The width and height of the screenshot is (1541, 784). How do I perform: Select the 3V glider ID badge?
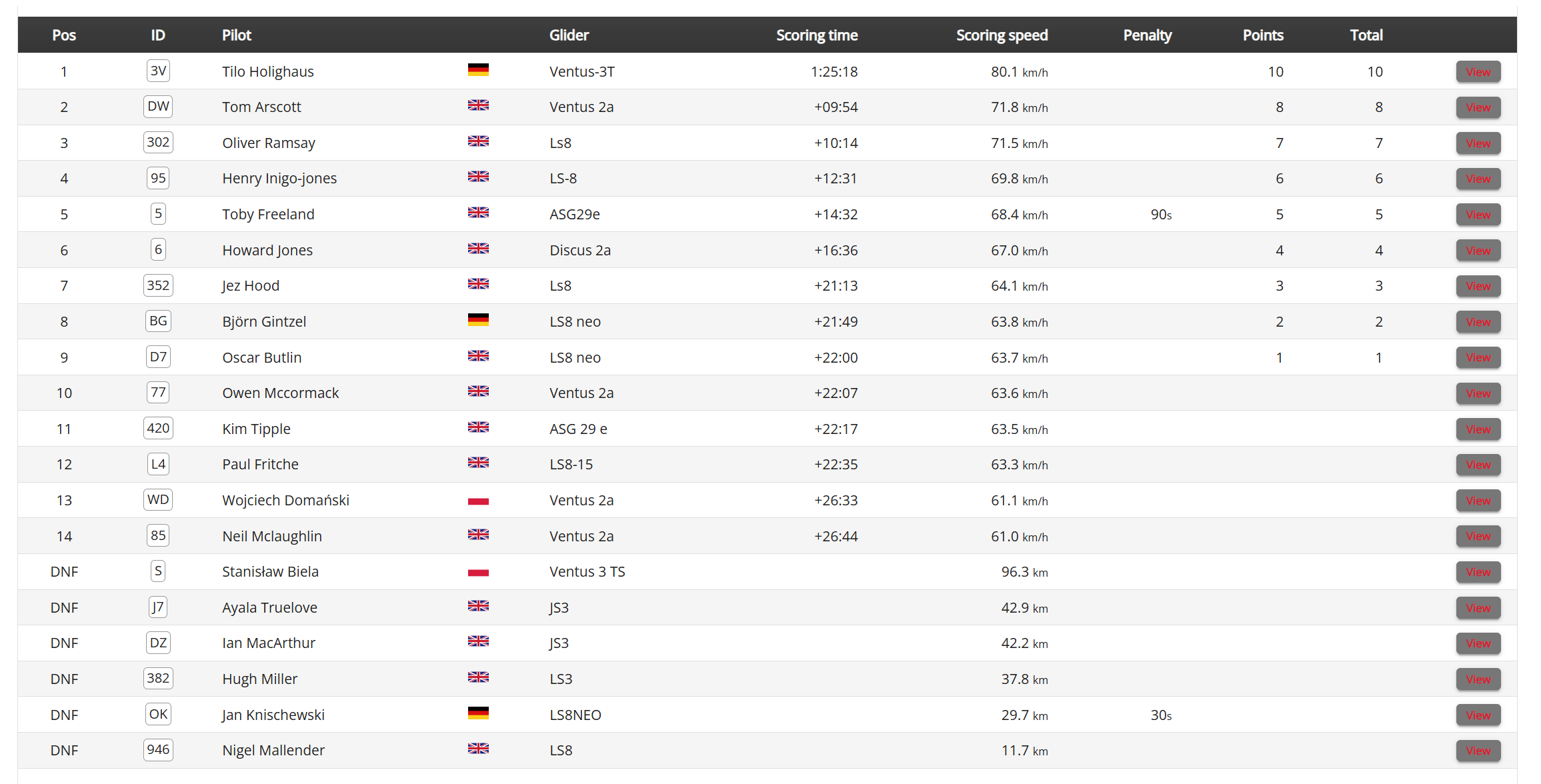click(158, 71)
